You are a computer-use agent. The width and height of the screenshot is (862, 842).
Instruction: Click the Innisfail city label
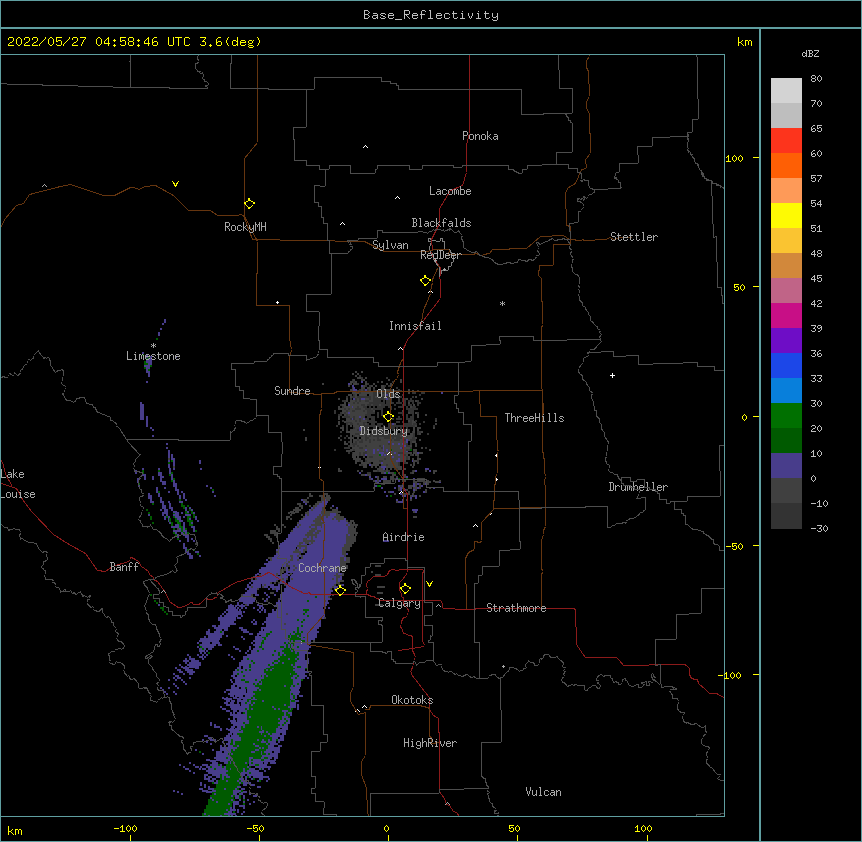click(x=415, y=326)
